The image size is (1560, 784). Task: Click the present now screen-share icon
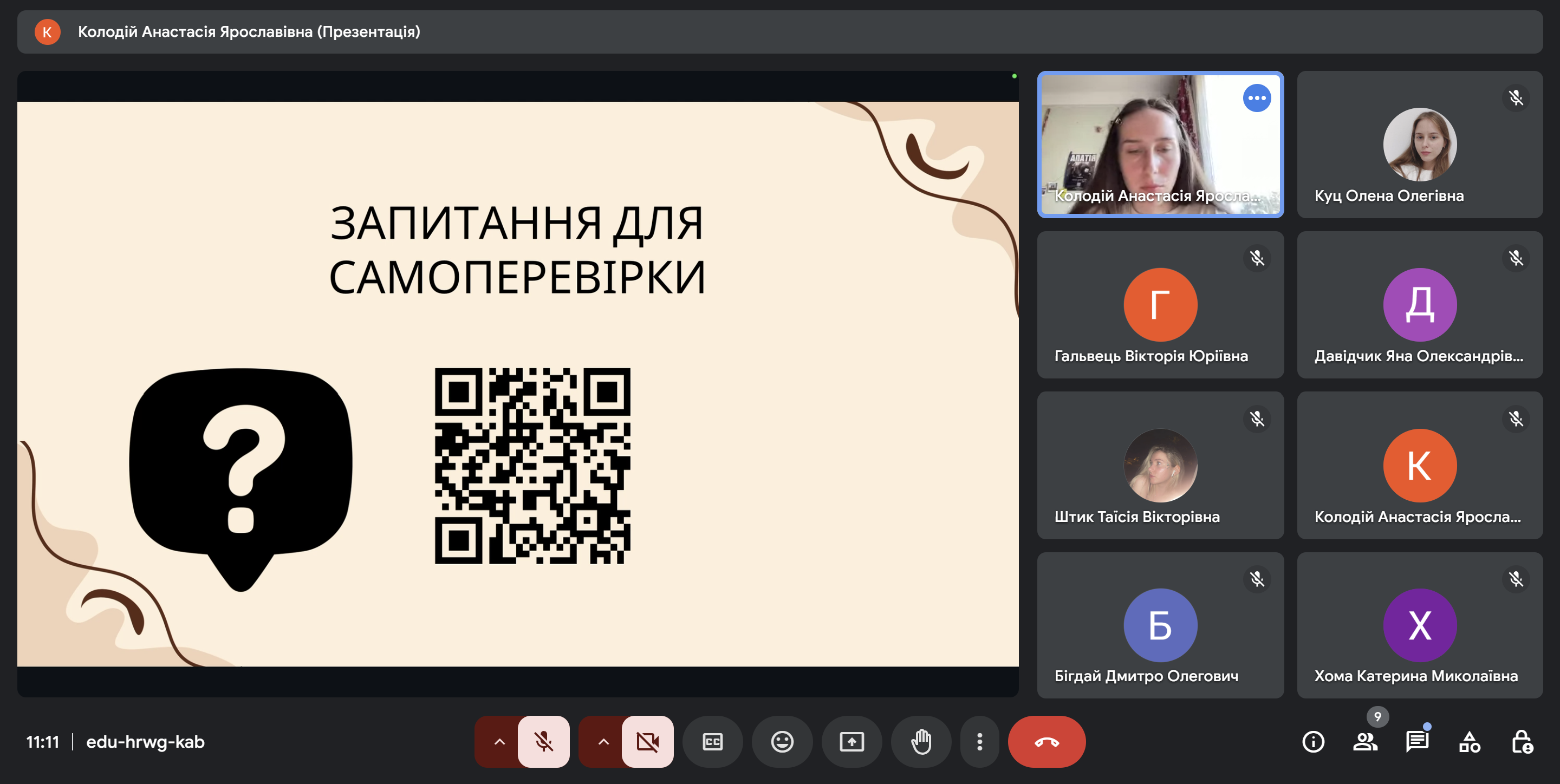851,742
